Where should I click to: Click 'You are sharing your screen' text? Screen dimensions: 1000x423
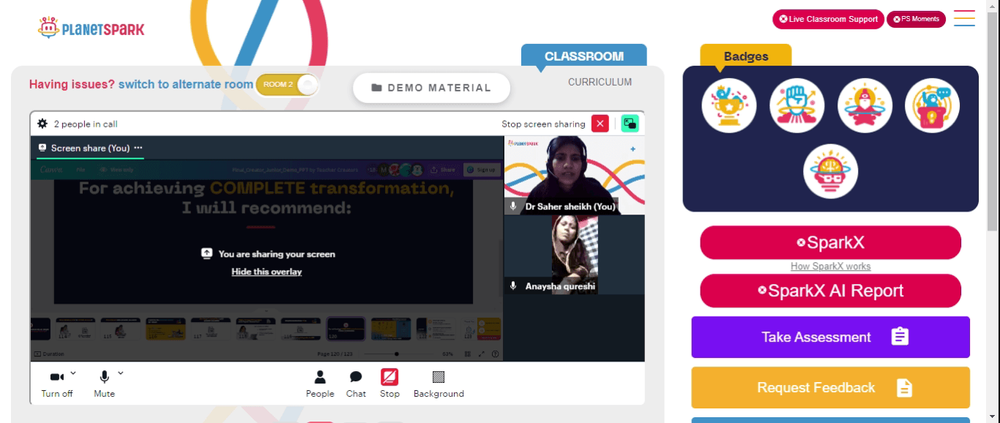pyautogui.click(x=277, y=254)
